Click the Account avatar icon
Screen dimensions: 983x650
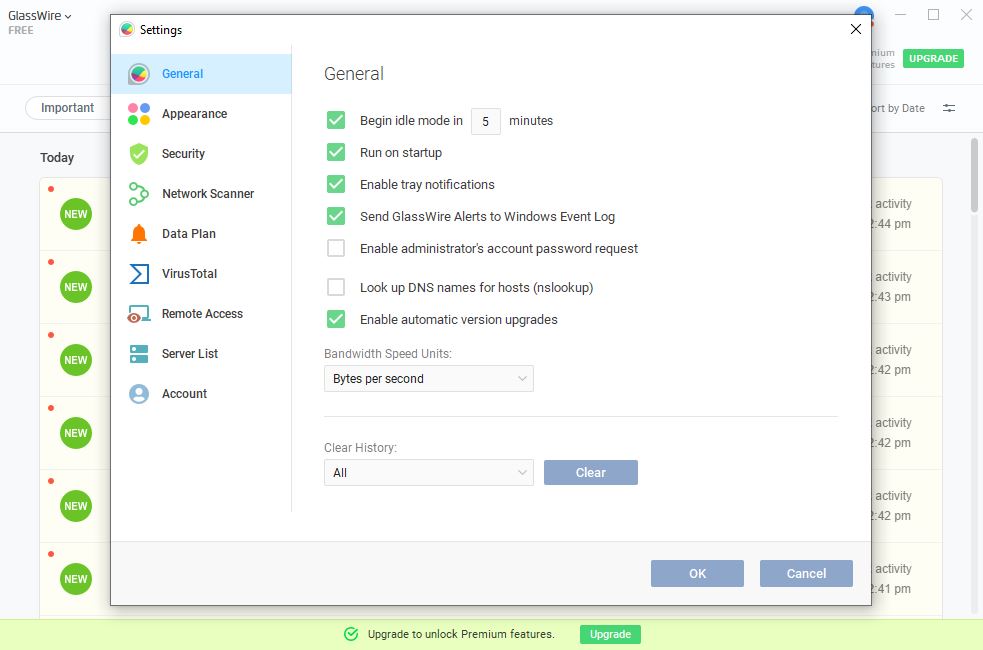139,394
